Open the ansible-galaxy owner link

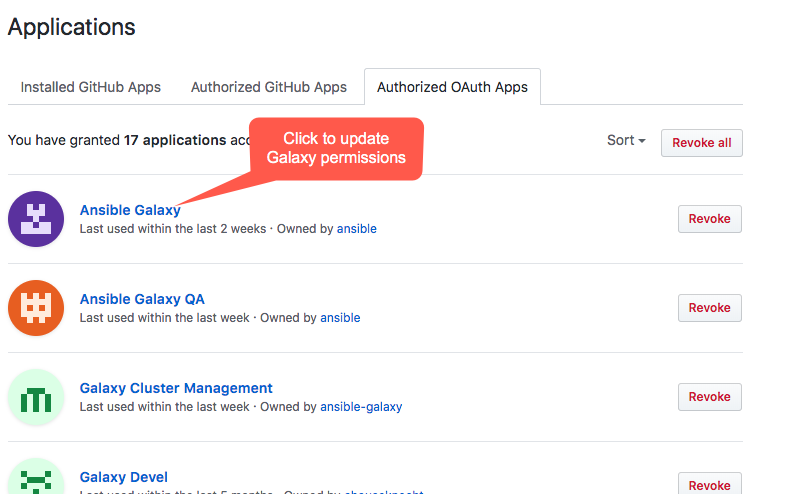click(361, 407)
